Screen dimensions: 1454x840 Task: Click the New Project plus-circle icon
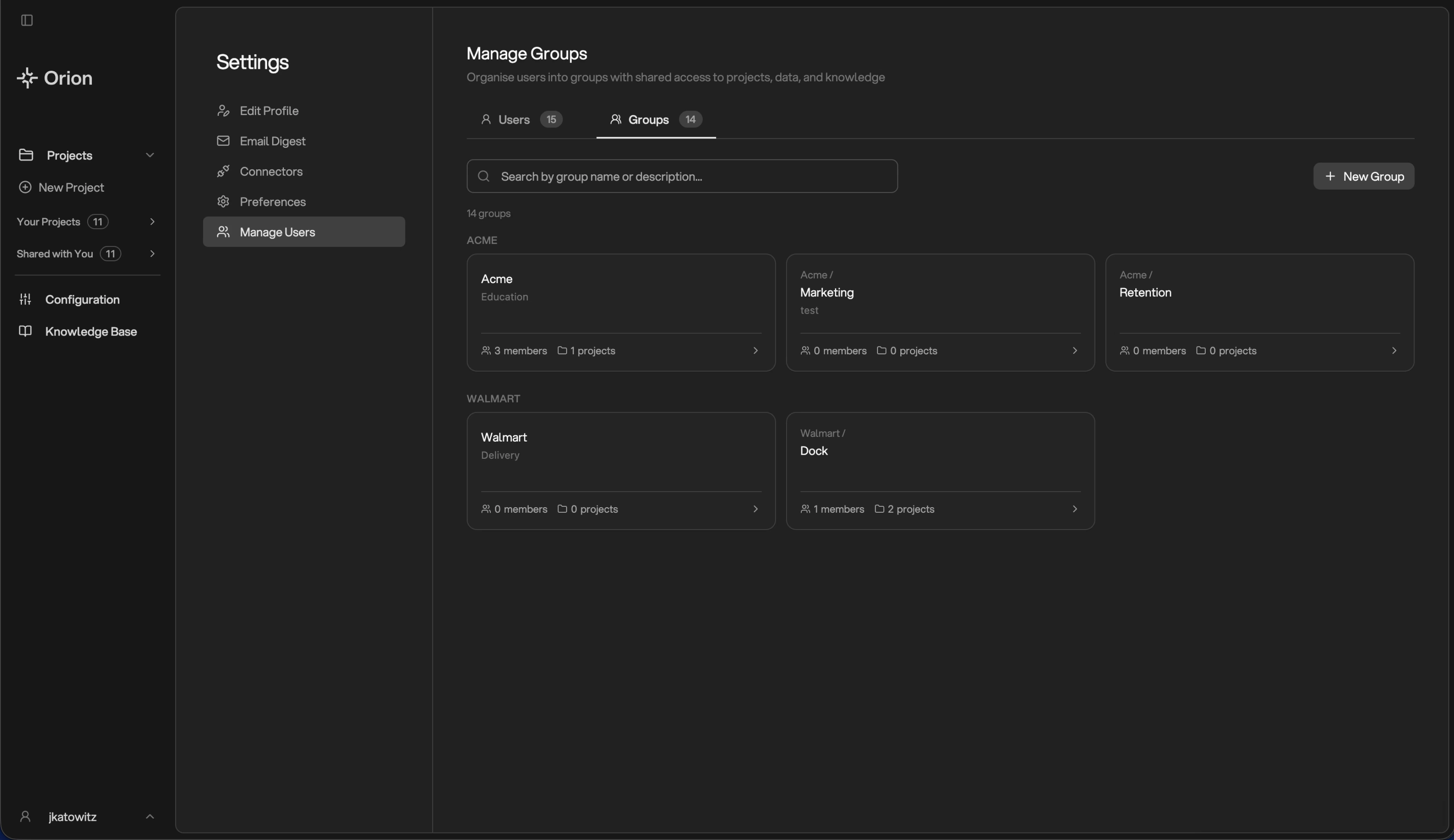[x=25, y=187]
